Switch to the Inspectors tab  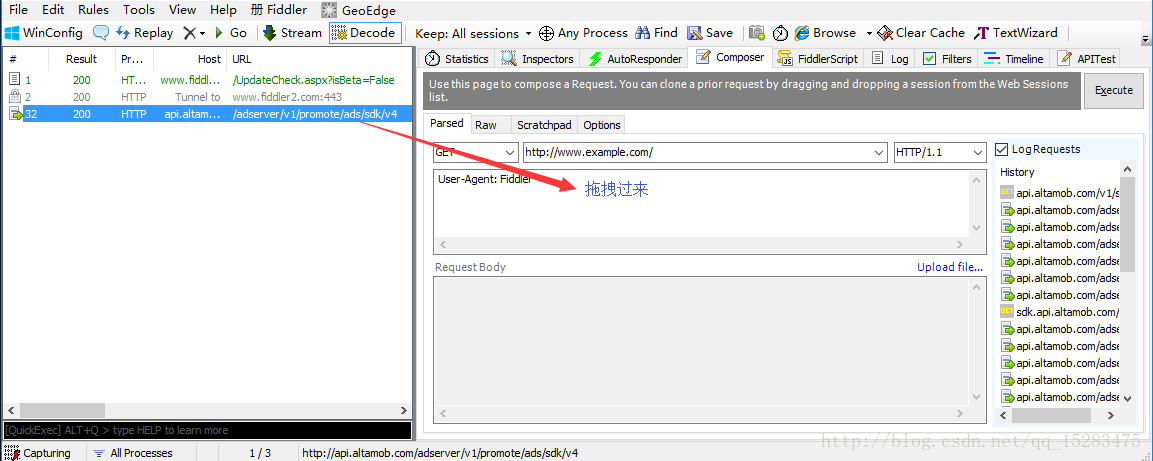[538, 59]
